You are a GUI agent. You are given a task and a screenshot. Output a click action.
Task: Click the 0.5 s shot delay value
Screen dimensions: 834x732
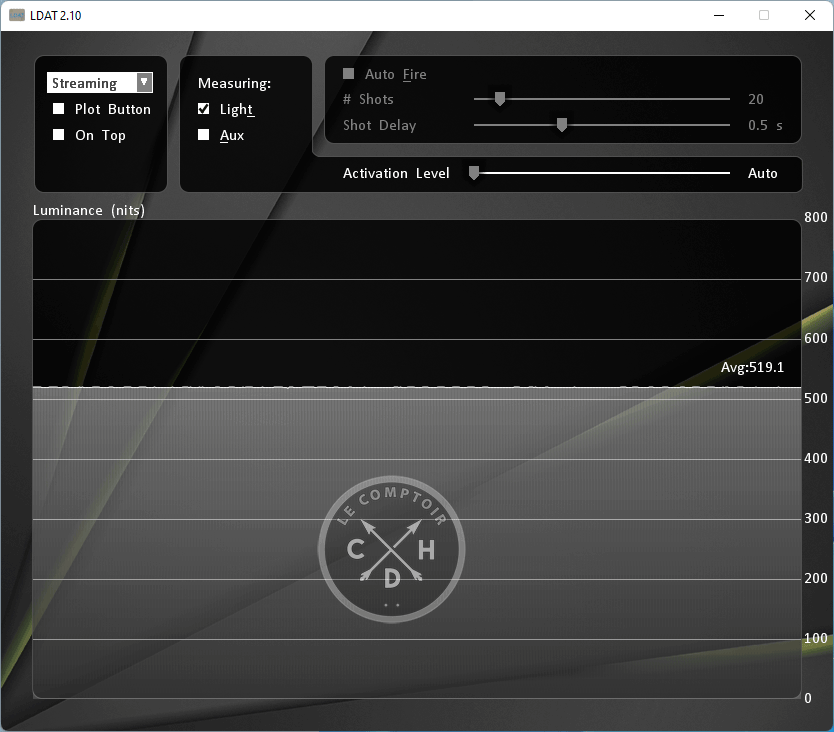coord(765,125)
